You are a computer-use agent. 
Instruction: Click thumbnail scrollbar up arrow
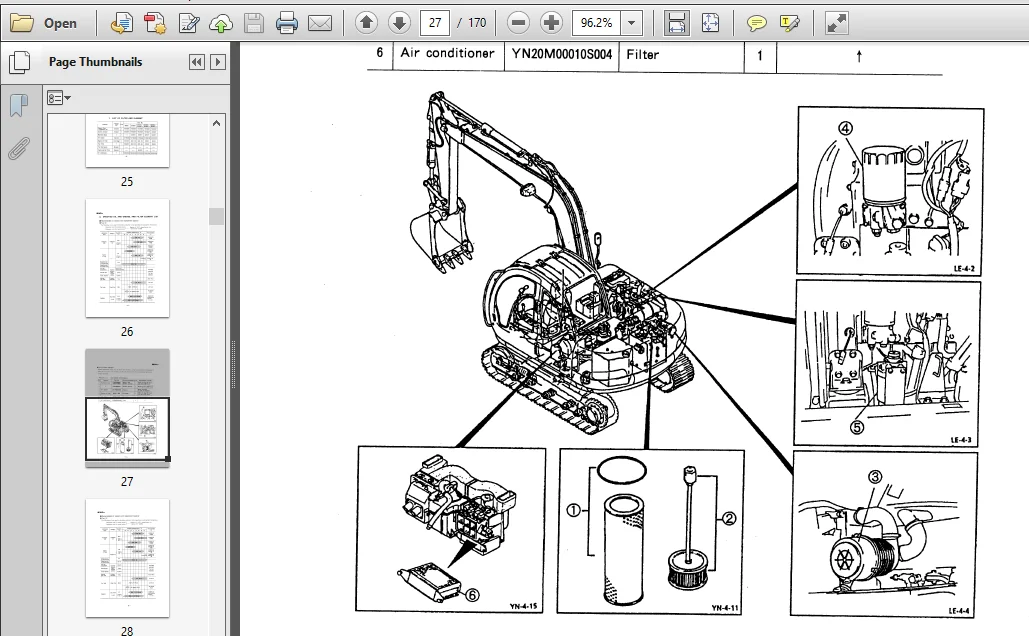[x=217, y=123]
